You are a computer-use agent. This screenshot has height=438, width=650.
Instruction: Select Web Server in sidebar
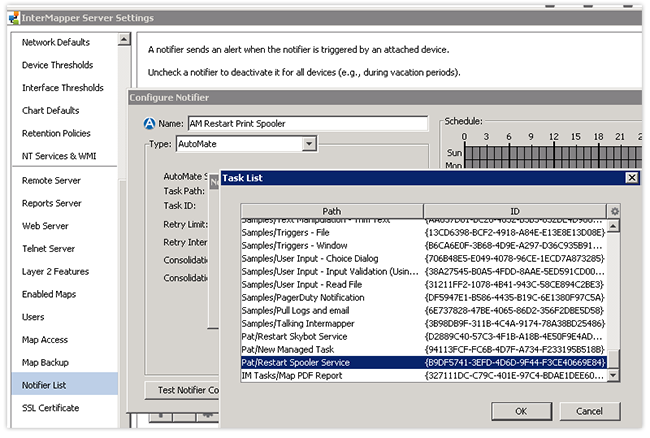click(x=45, y=226)
